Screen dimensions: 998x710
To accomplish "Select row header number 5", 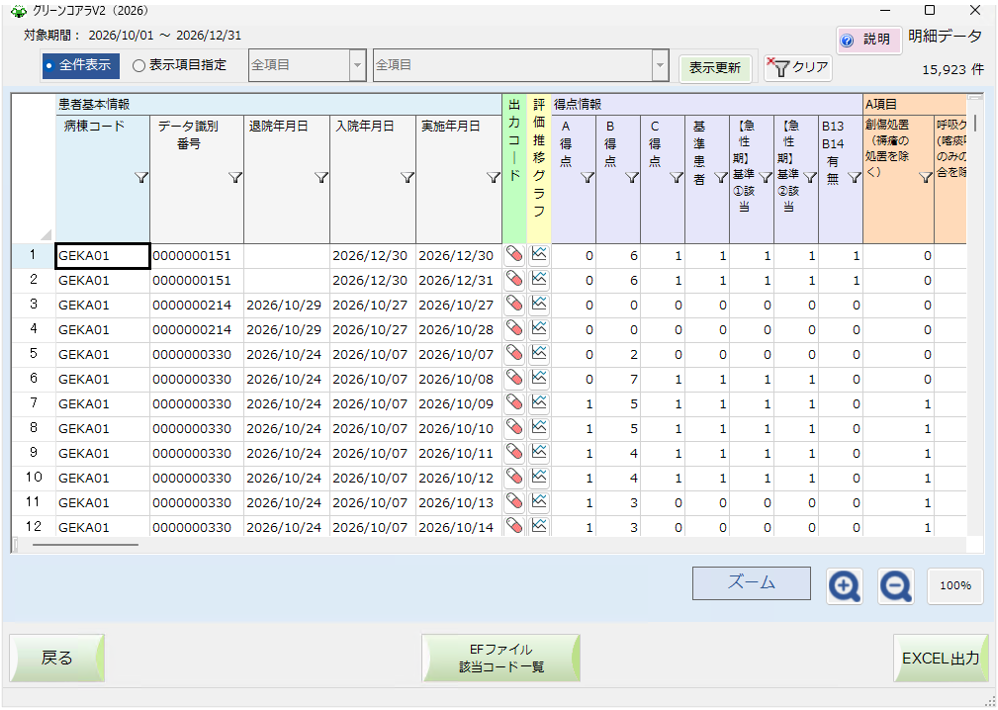I will 34,354.
